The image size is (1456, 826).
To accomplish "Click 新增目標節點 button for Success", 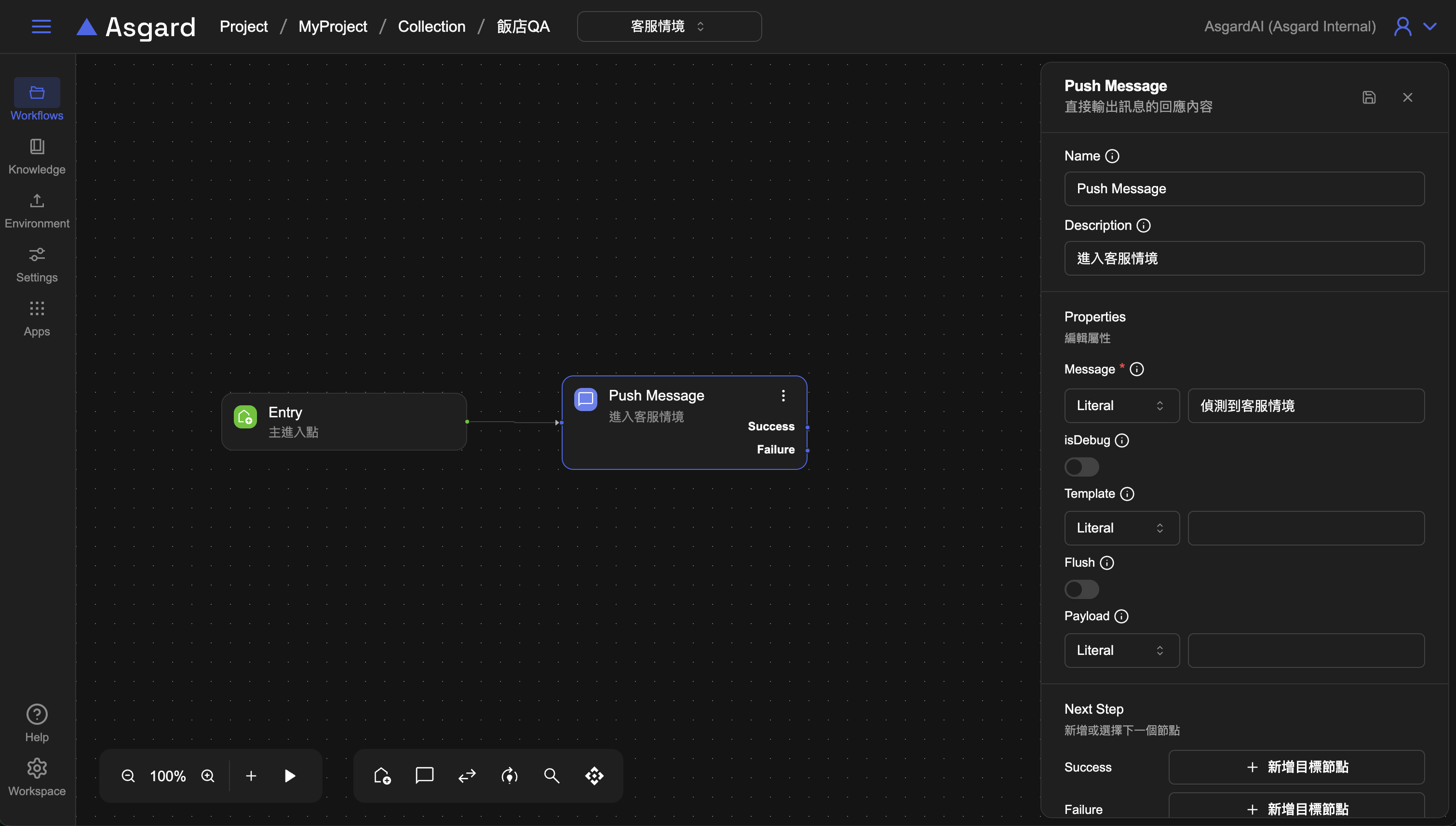I will coord(1296,767).
